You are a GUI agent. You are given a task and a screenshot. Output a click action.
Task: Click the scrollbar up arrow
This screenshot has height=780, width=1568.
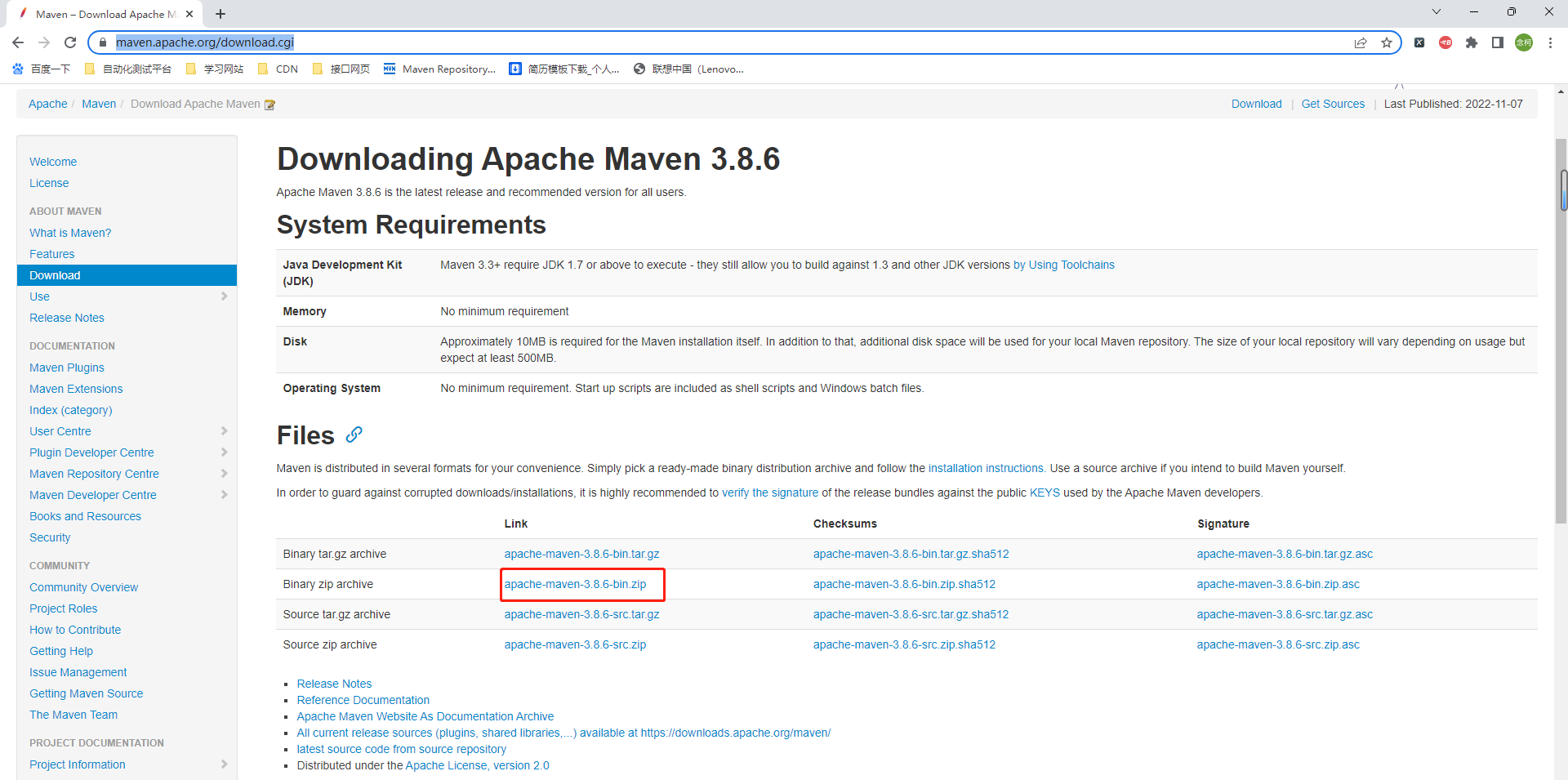tap(1561, 91)
